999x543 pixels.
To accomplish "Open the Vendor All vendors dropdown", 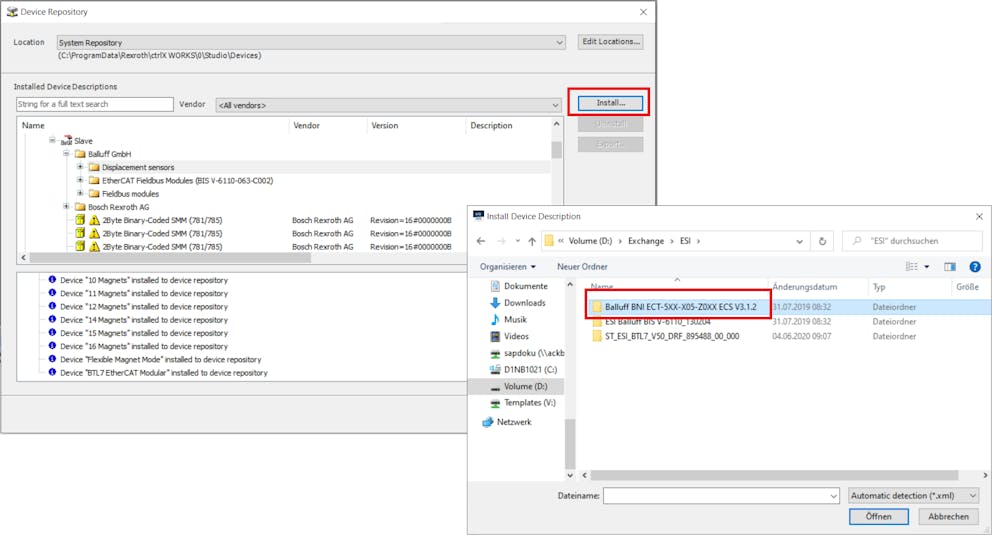I will pyautogui.click(x=388, y=105).
